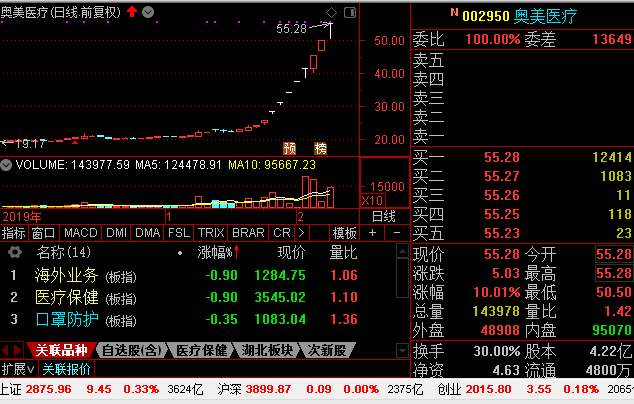Image resolution: width=634 pixels, height=404 pixels.
Task: Zoom out chart with minus button
Action: coord(397,233)
